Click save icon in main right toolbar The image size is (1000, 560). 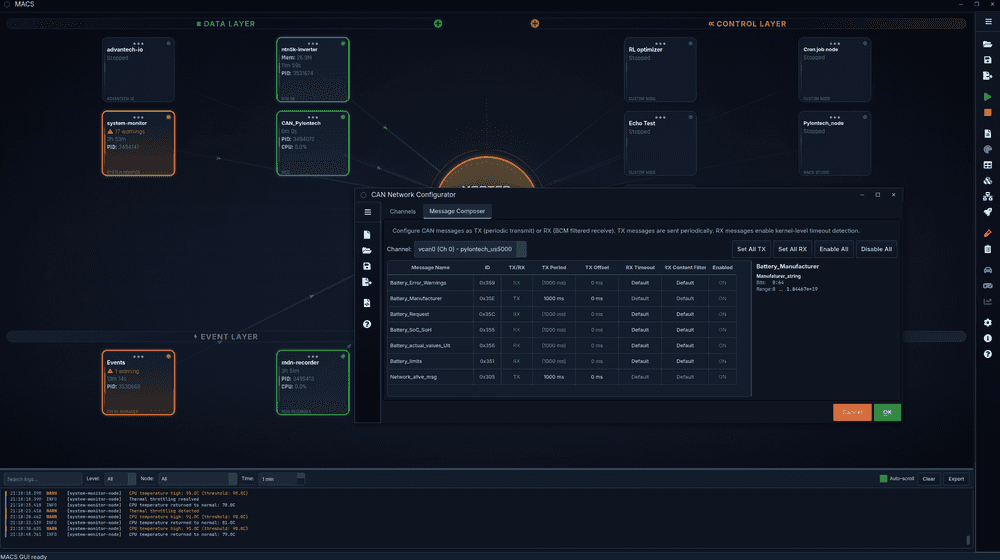coord(988,60)
